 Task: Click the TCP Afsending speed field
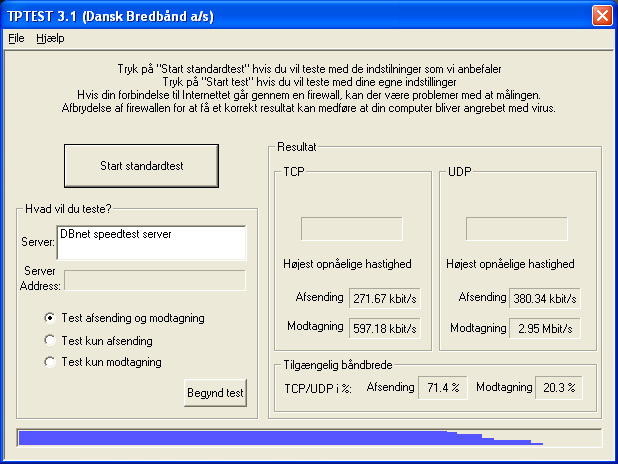tap(385, 298)
